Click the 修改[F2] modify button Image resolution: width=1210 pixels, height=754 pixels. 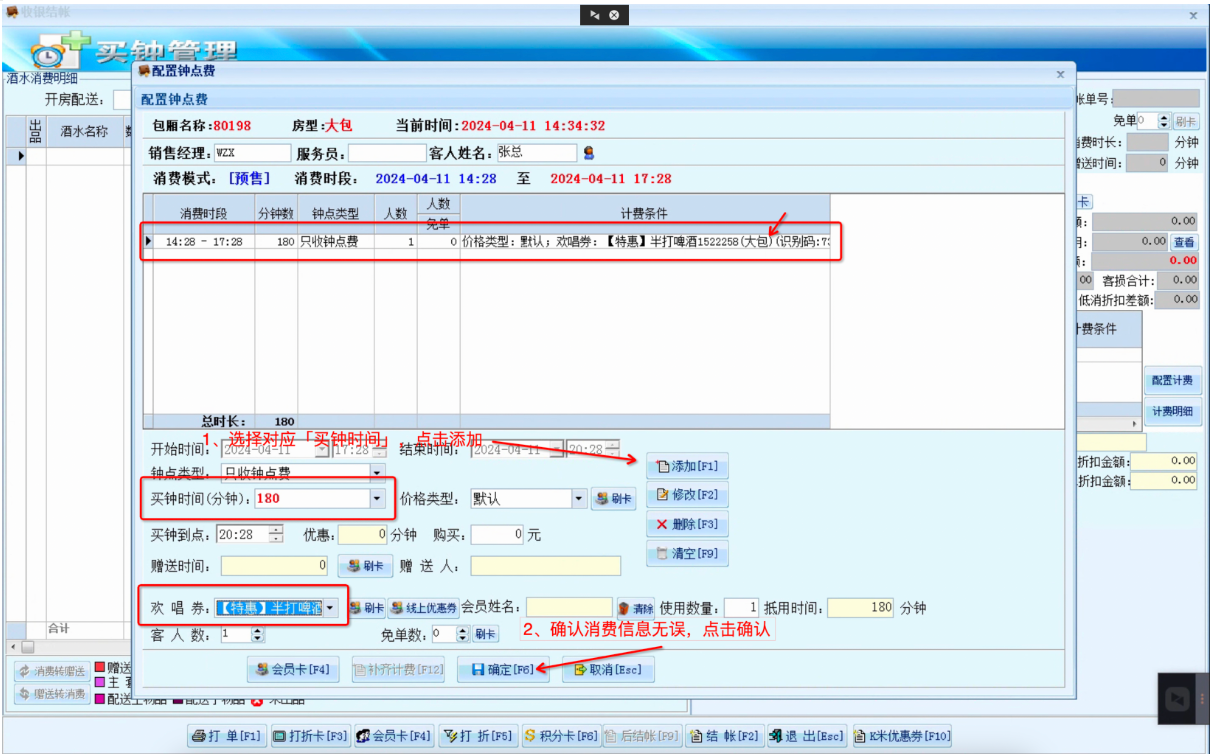(686, 495)
